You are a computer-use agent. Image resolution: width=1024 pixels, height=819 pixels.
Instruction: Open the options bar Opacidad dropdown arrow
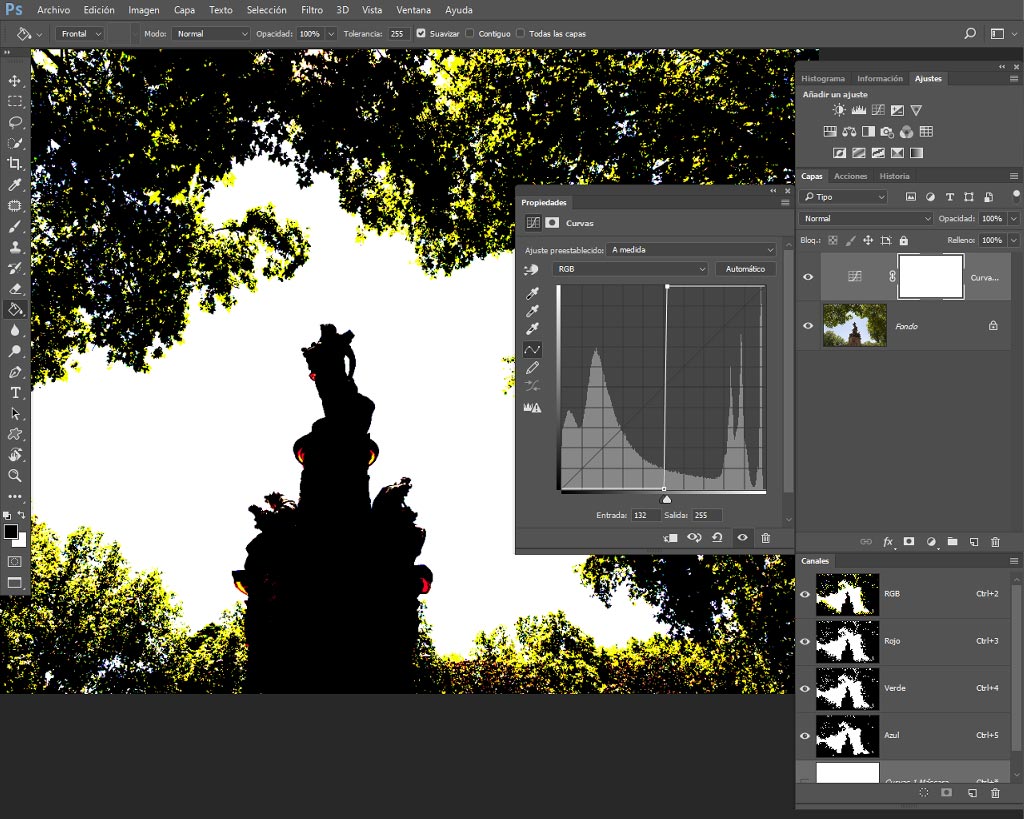point(331,33)
